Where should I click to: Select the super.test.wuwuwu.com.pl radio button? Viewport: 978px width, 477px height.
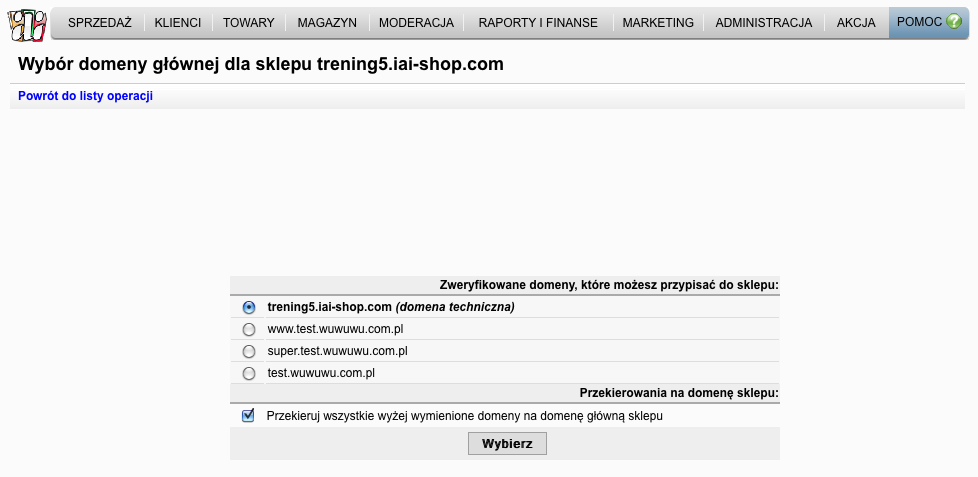[249, 352]
